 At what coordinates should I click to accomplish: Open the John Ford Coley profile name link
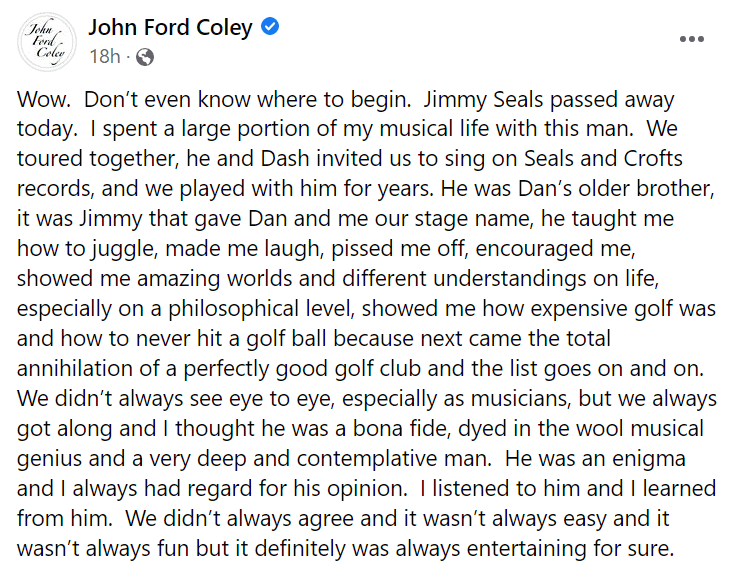[170, 28]
